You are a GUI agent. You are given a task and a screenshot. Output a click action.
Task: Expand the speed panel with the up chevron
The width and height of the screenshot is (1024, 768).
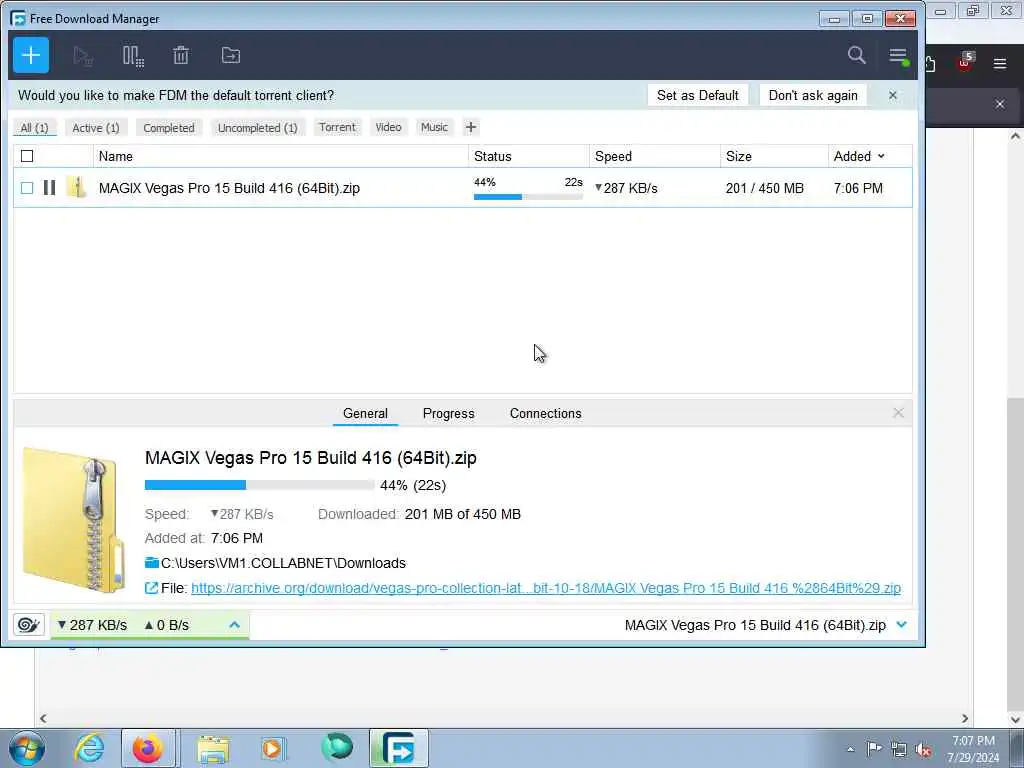click(x=234, y=625)
